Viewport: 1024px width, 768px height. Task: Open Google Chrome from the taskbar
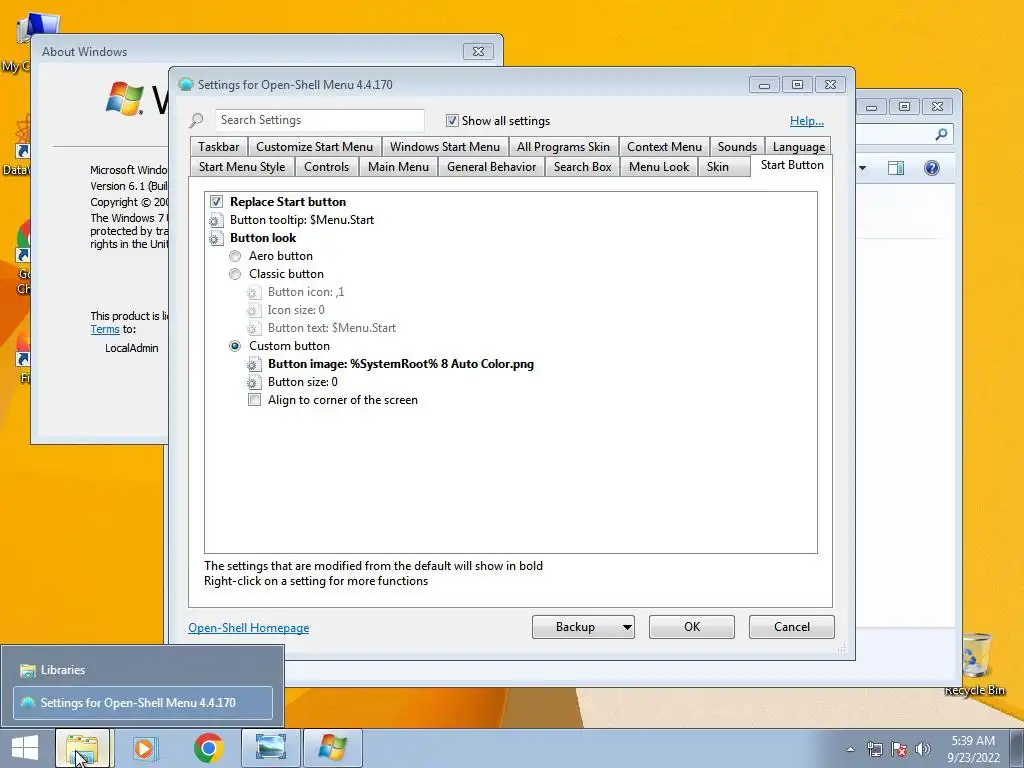coord(208,748)
